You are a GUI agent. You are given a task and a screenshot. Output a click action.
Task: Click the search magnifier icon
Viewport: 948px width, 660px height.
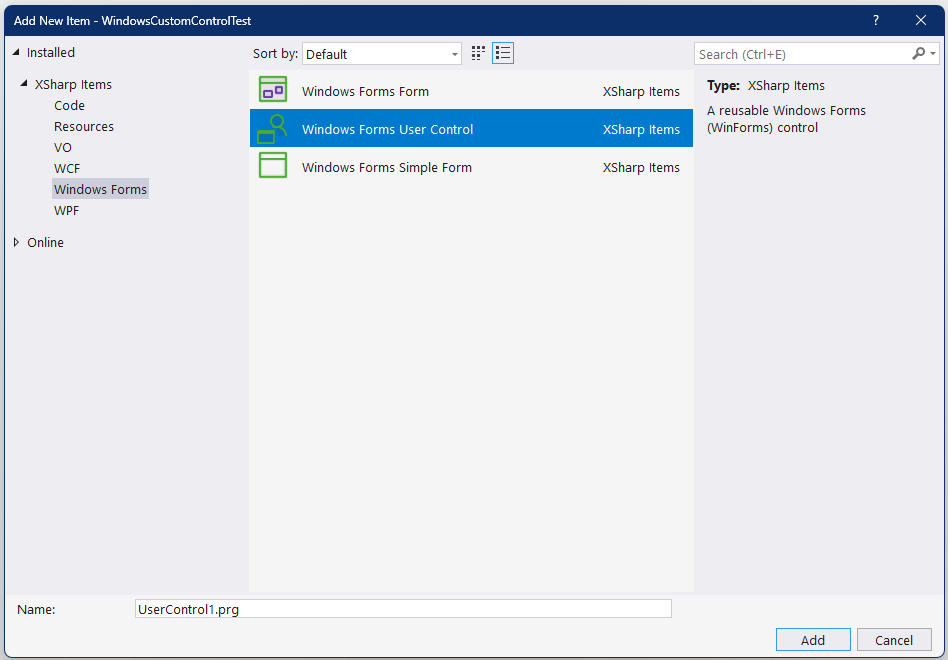click(x=919, y=54)
